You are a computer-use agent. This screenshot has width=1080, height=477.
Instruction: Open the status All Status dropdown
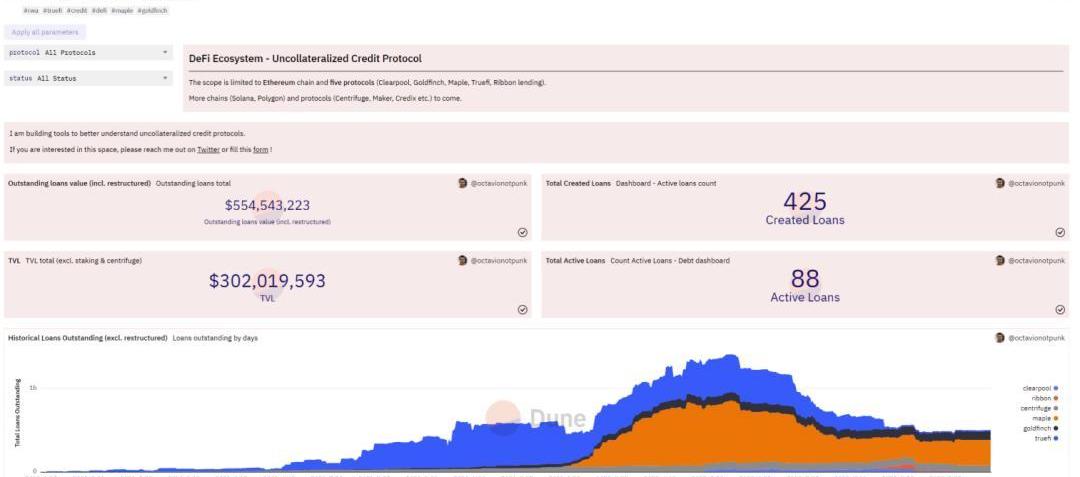click(90, 78)
